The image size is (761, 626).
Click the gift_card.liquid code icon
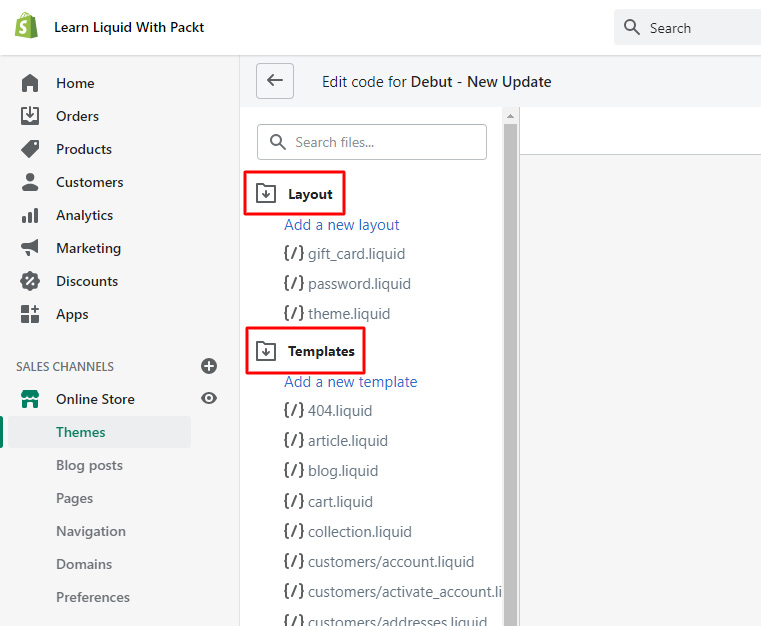pyautogui.click(x=294, y=253)
